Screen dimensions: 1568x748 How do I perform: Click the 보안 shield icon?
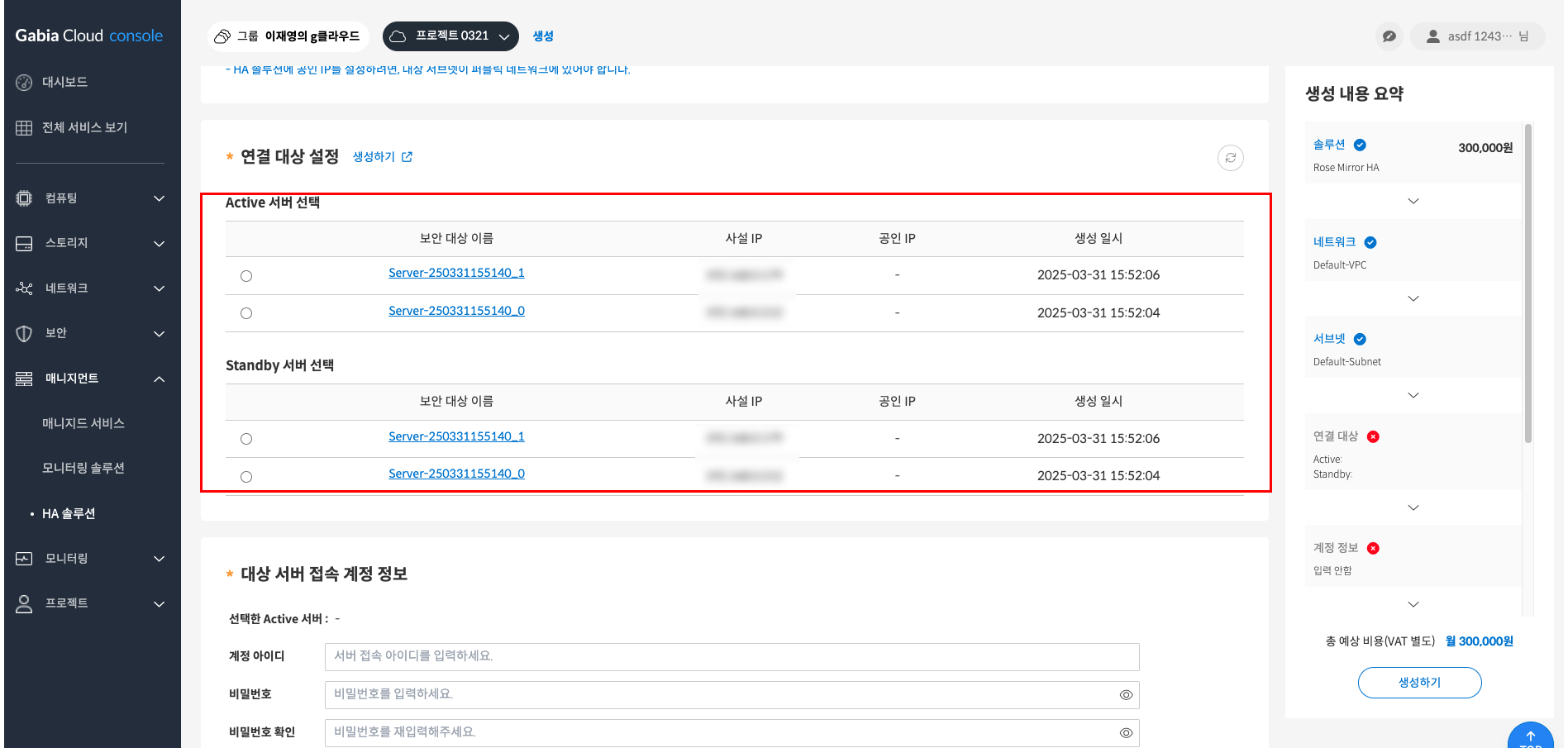(x=24, y=333)
